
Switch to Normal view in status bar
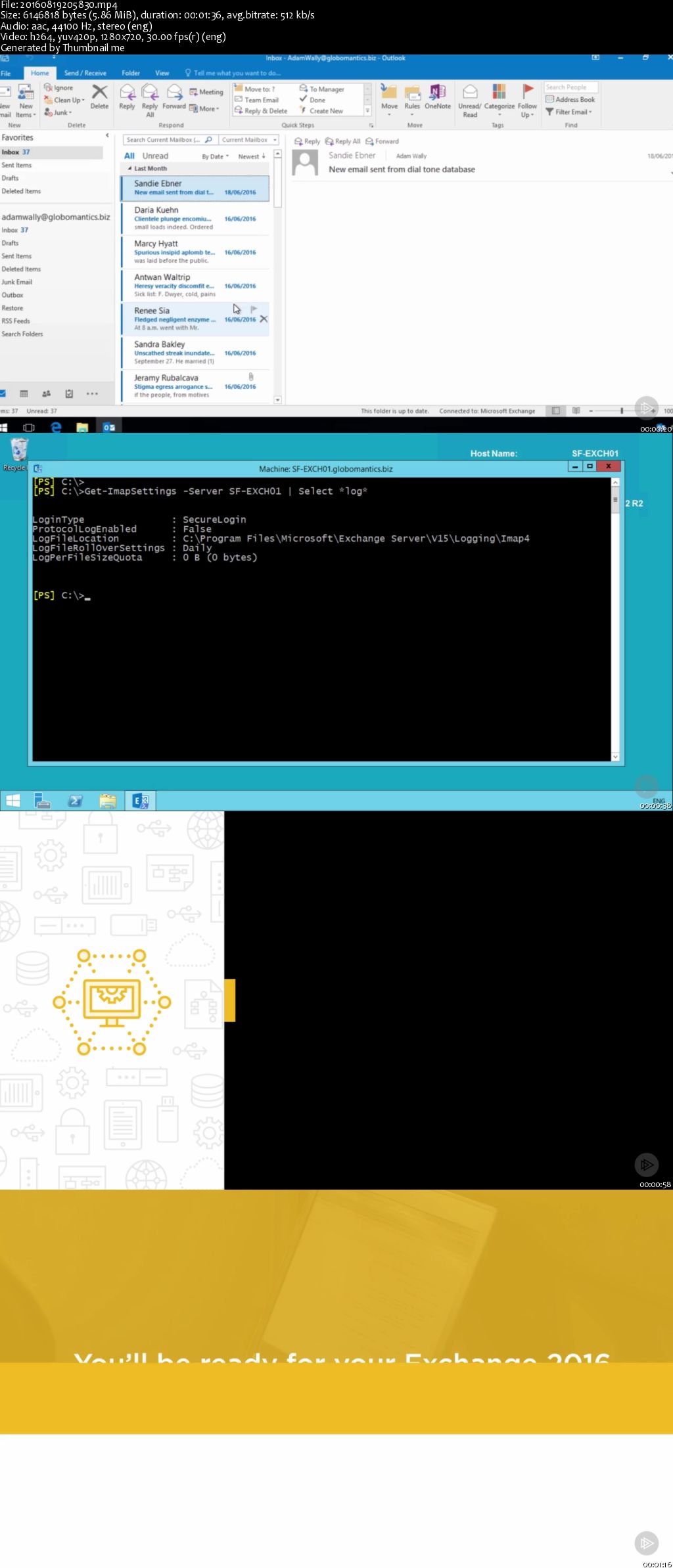[x=556, y=411]
